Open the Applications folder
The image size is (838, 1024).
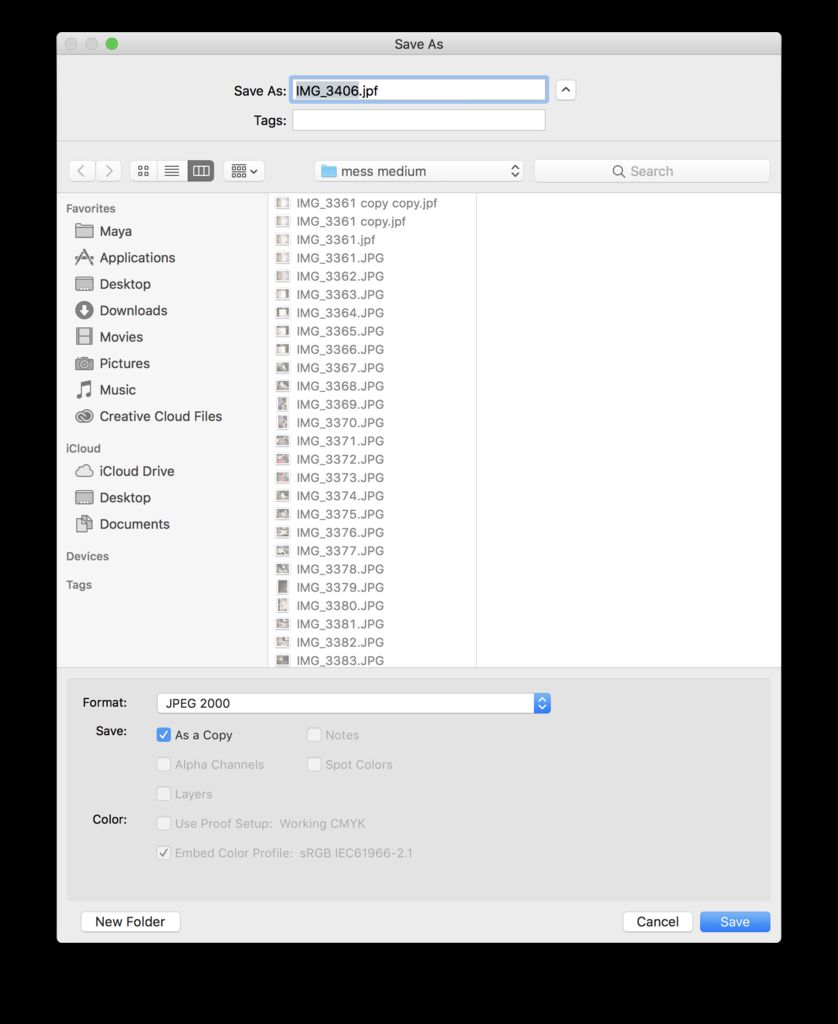[137, 257]
